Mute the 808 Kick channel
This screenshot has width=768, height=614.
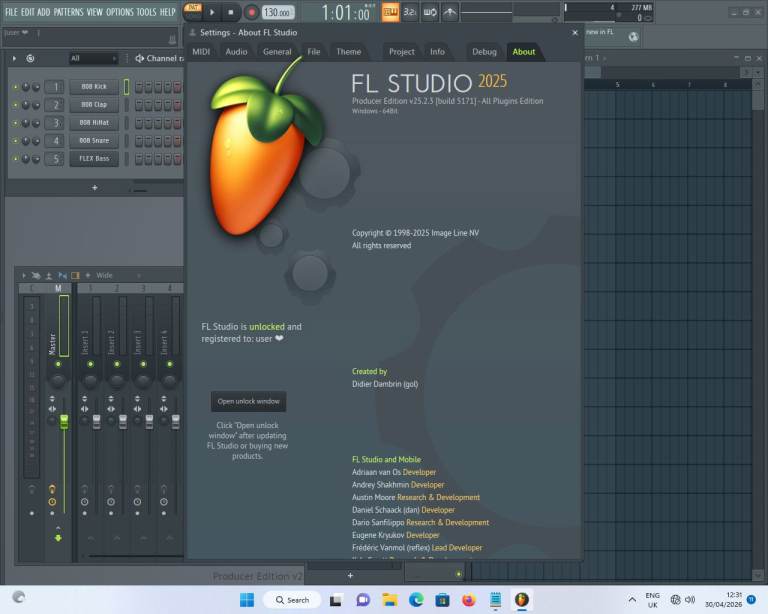[x=15, y=87]
